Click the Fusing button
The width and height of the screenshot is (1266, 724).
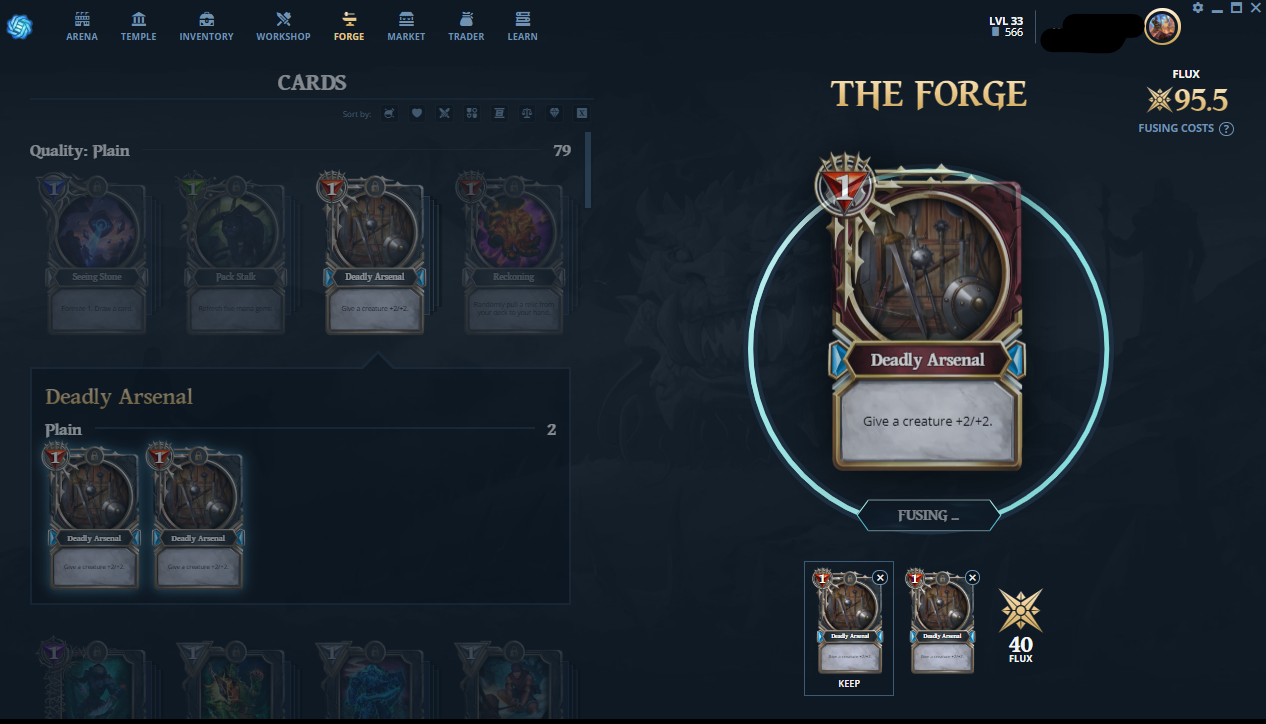click(x=928, y=515)
